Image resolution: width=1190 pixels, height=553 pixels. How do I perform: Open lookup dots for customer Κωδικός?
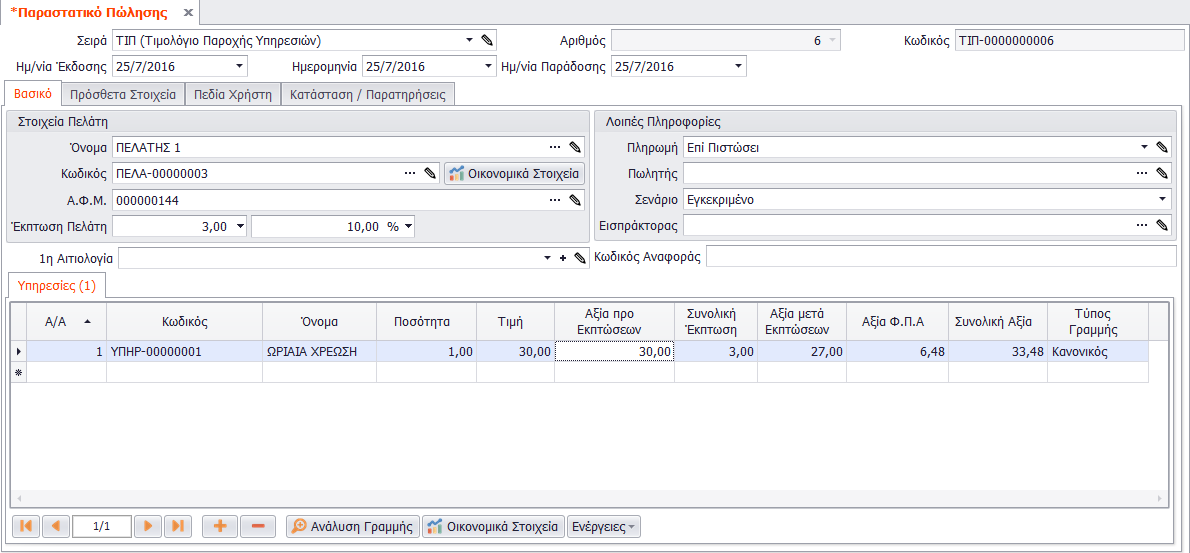pyautogui.click(x=410, y=174)
